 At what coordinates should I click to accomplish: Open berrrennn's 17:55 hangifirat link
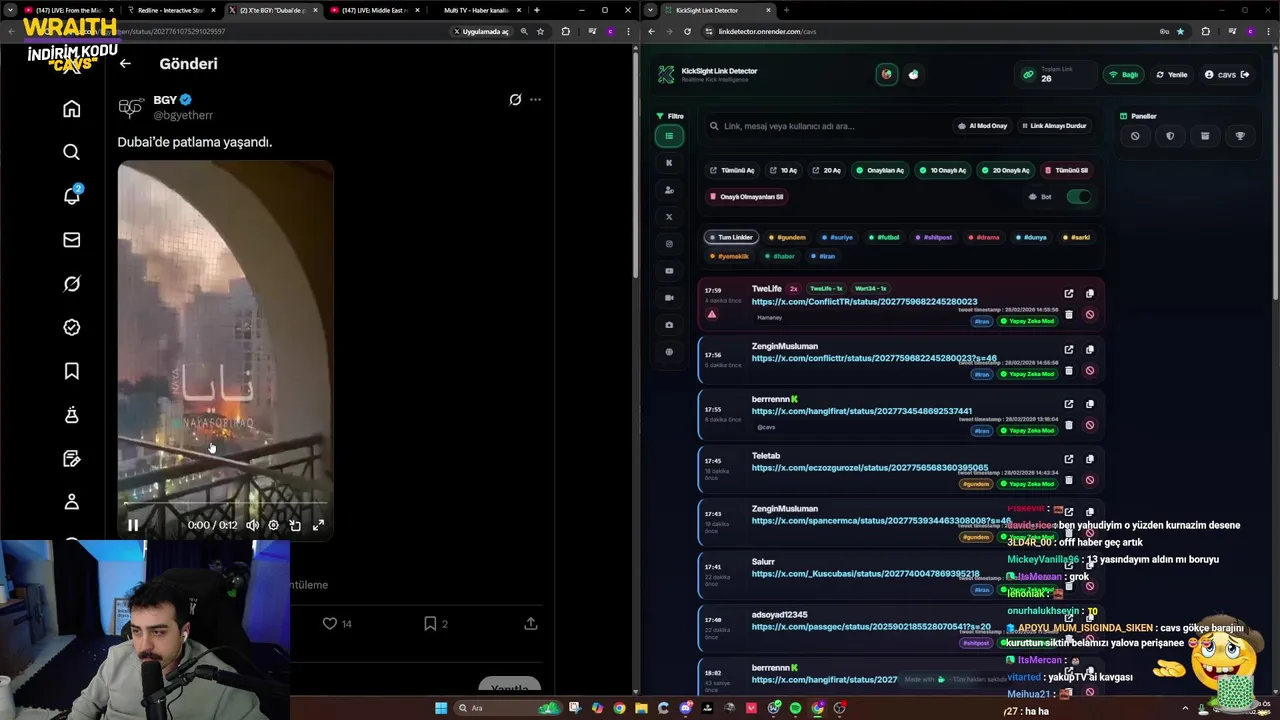point(862,411)
